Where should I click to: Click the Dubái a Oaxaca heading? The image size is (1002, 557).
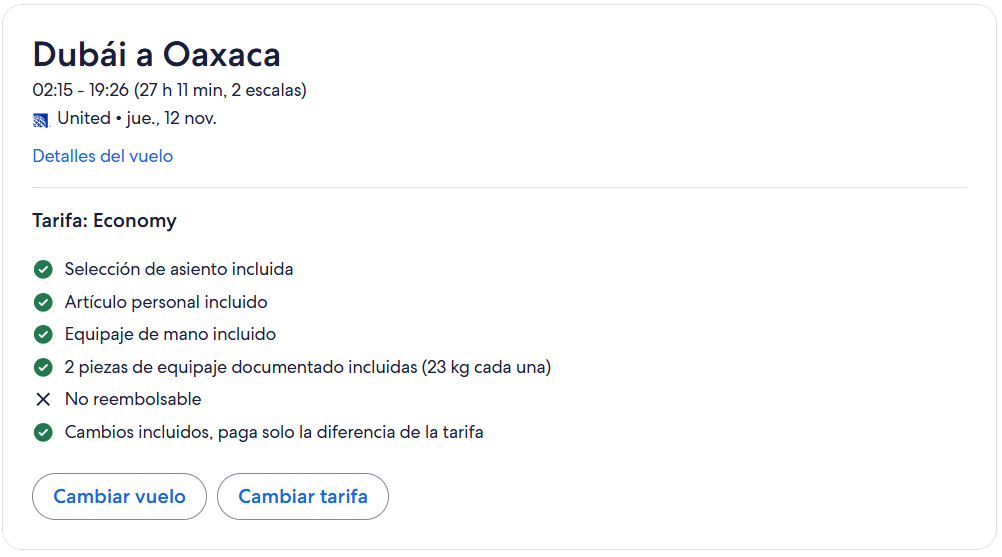click(157, 53)
